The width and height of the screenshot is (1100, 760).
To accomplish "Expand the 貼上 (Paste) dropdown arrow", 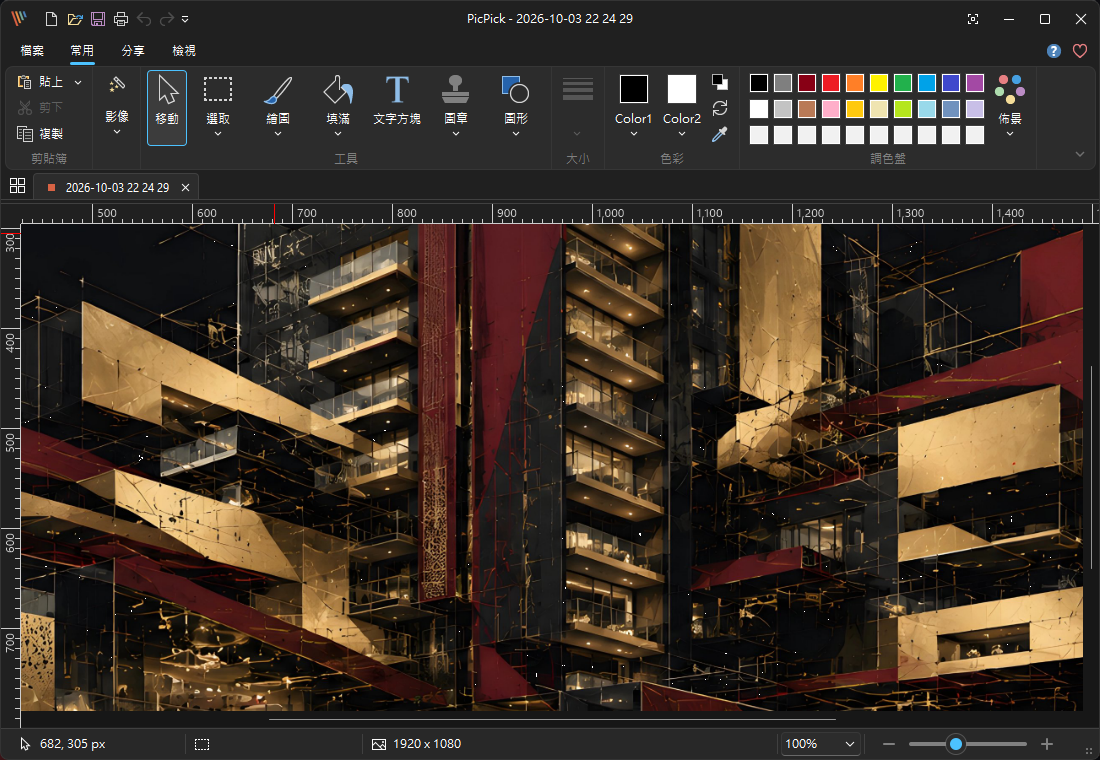I will tap(78, 83).
